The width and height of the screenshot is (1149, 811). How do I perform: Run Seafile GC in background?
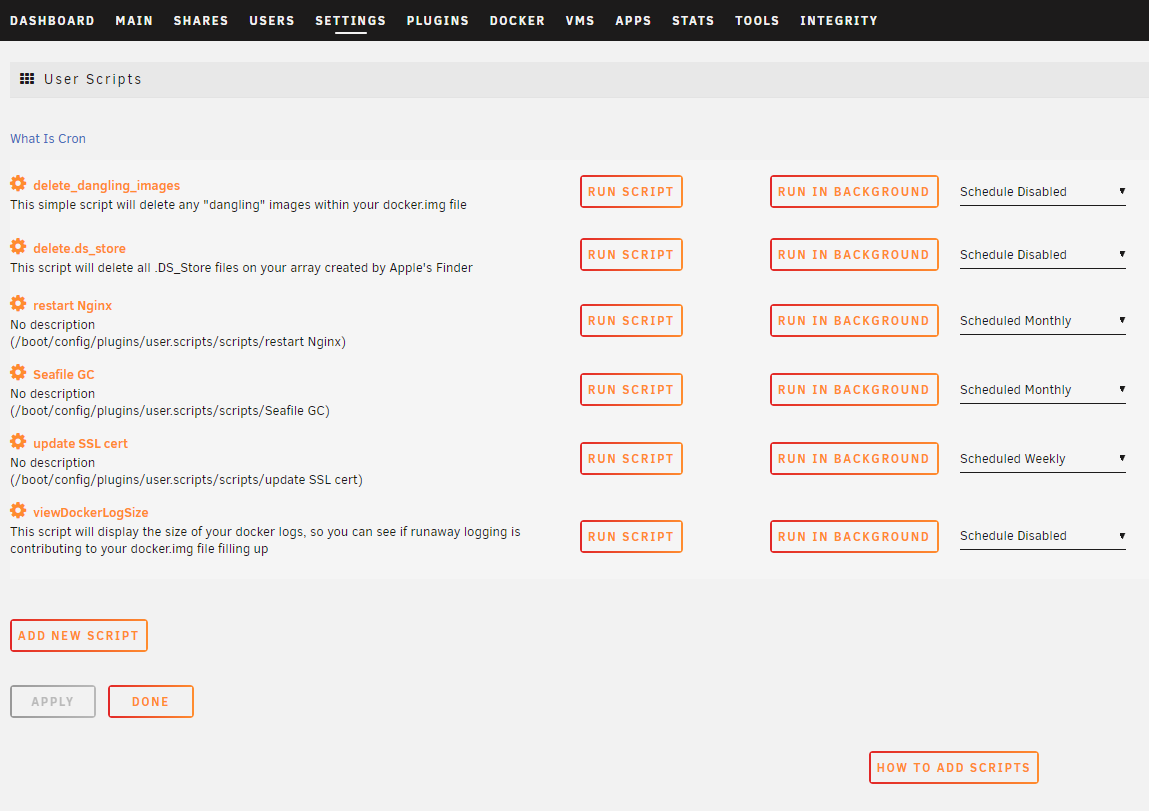[x=854, y=390]
